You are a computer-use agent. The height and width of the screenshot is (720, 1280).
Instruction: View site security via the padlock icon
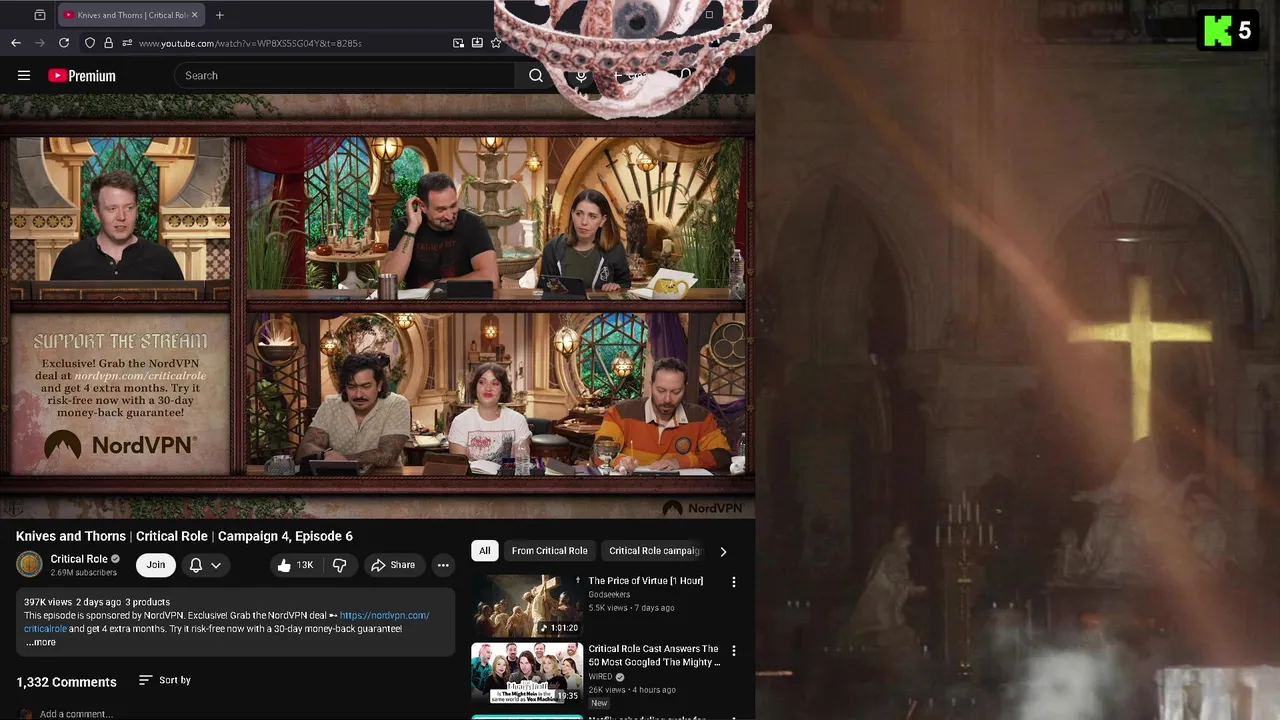pos(109,43)
